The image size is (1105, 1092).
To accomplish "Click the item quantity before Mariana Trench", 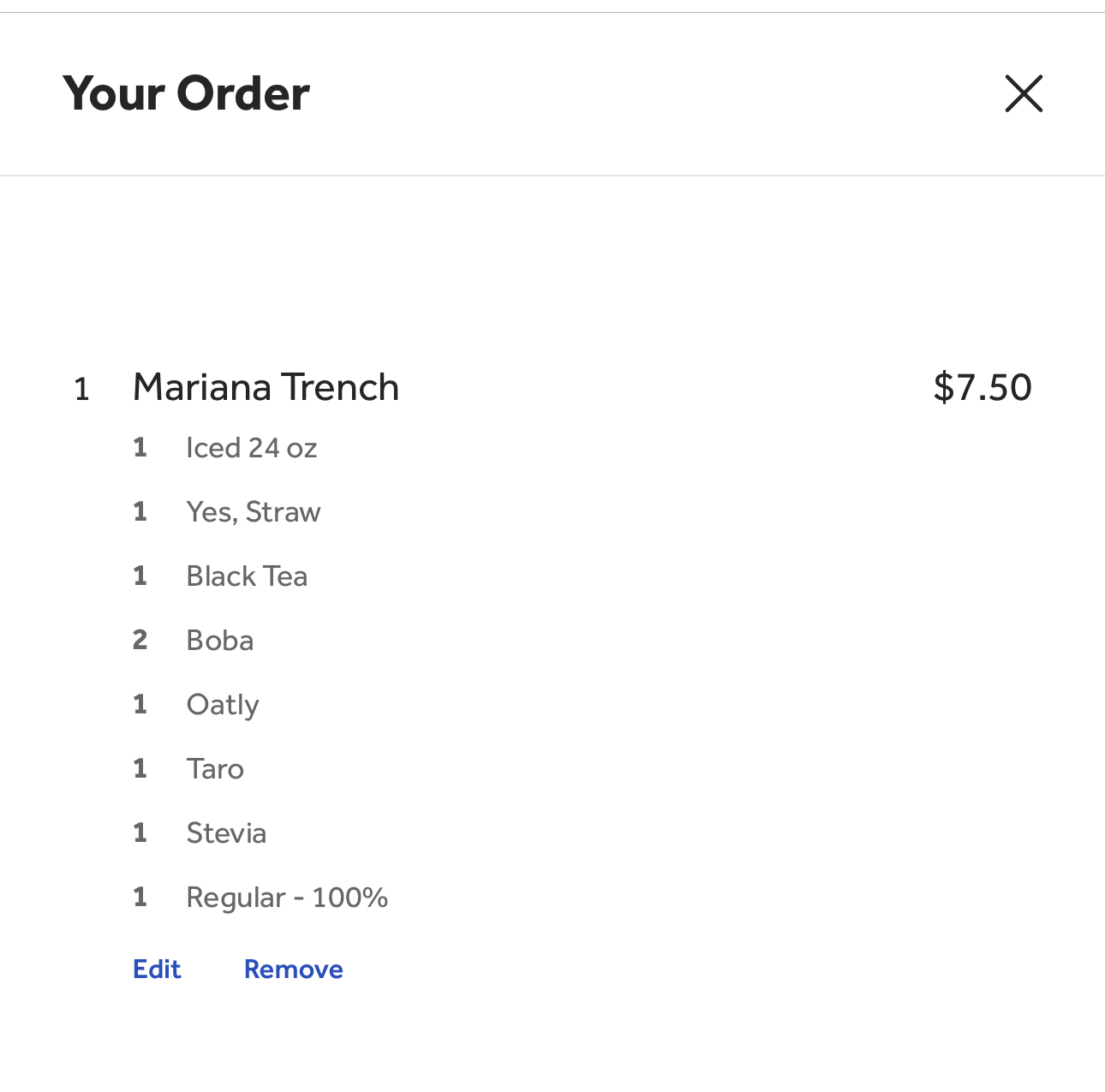I will pos(81,390).
